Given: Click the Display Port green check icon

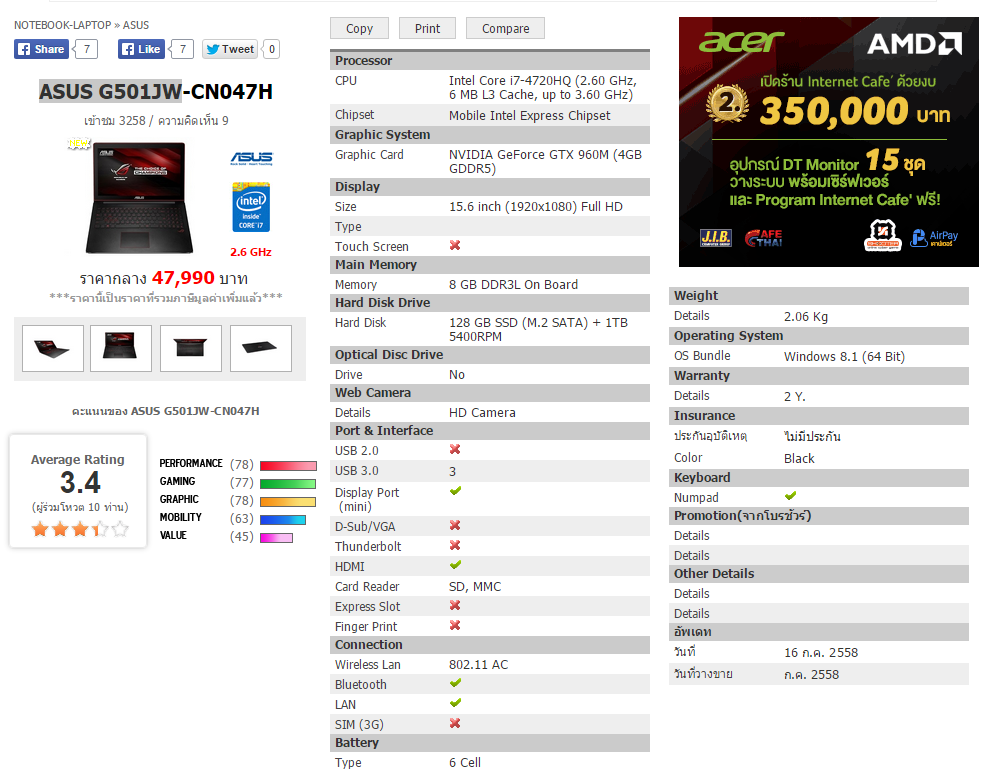Looking at the screenshot, I should click(455, 490).
